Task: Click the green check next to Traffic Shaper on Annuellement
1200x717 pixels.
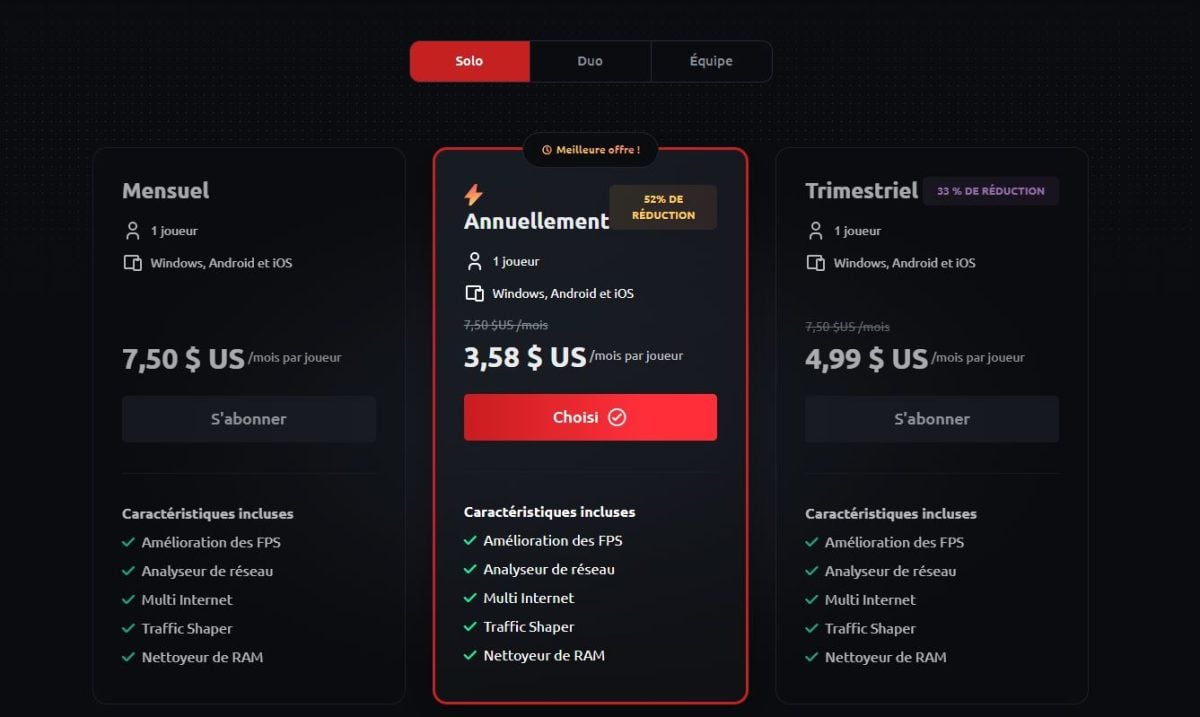Action: [x=469, y=626]
